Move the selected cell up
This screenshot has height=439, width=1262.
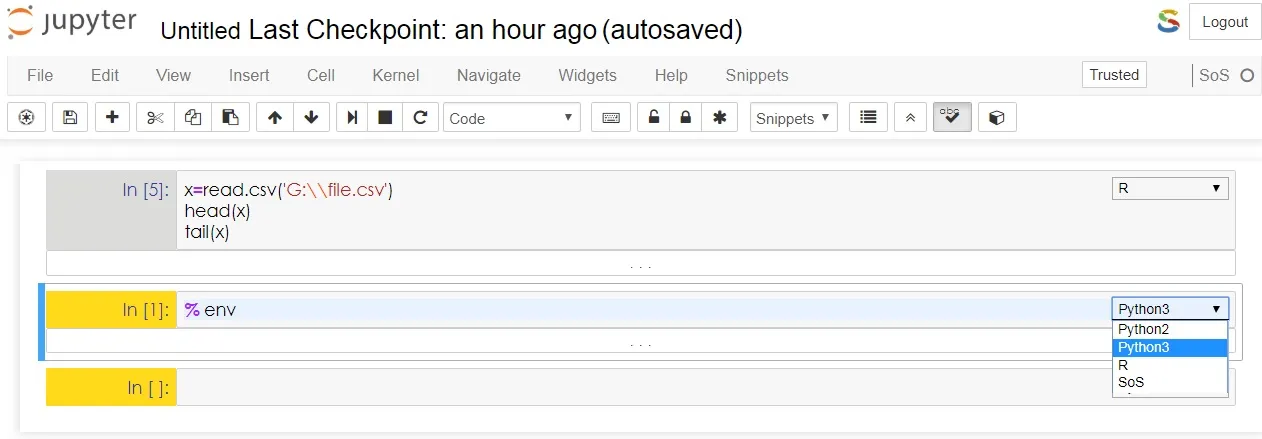click(x=274, y=117)
